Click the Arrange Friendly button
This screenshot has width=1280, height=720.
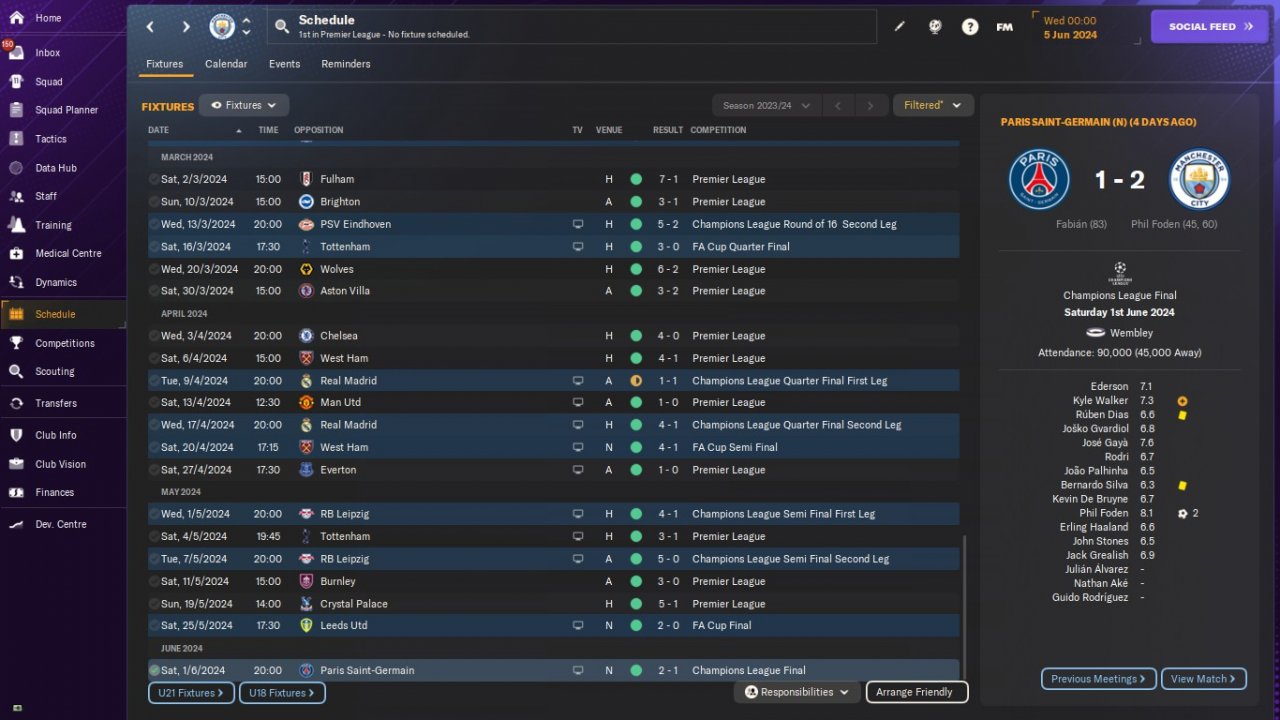coord(916,692)
